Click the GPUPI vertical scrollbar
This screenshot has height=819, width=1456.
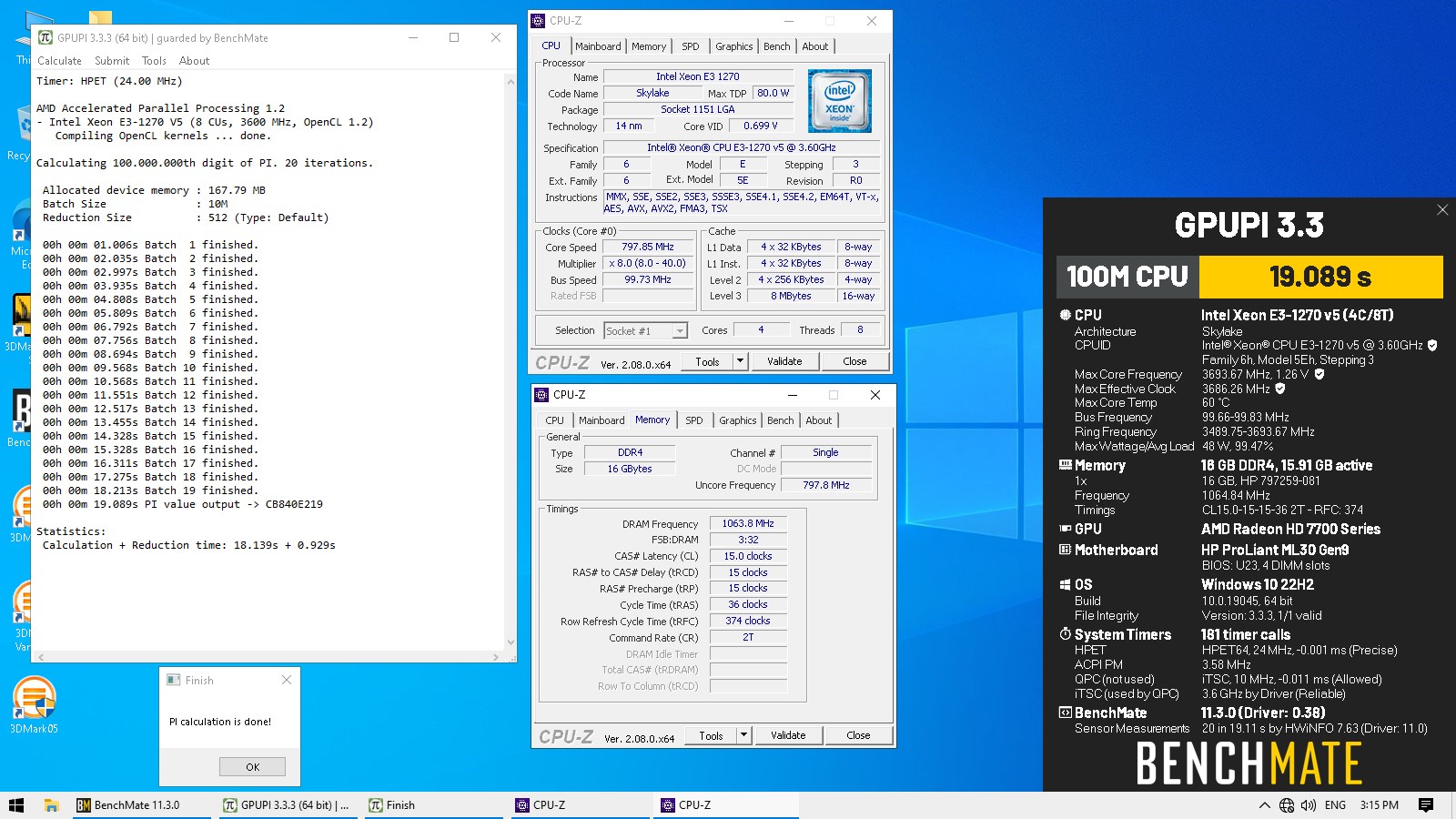click(x=511, y=361)
